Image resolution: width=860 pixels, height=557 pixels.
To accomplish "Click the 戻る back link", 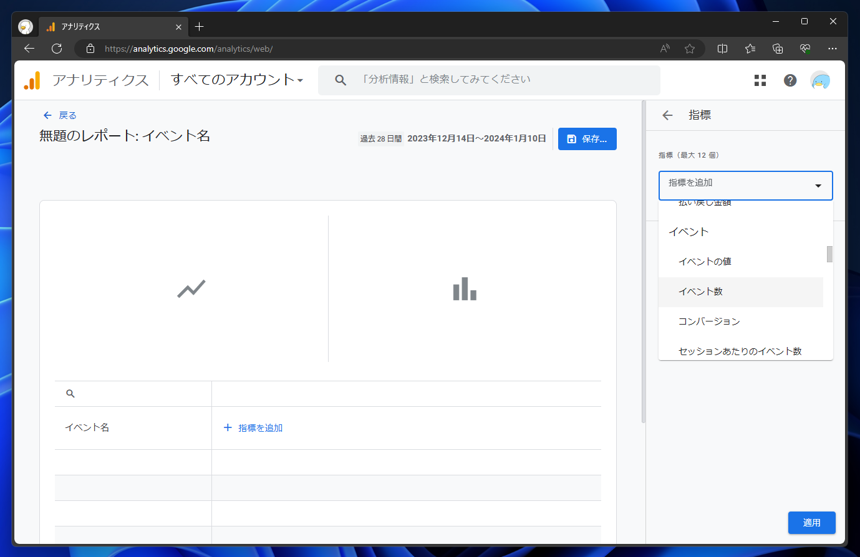I will 60,115.
